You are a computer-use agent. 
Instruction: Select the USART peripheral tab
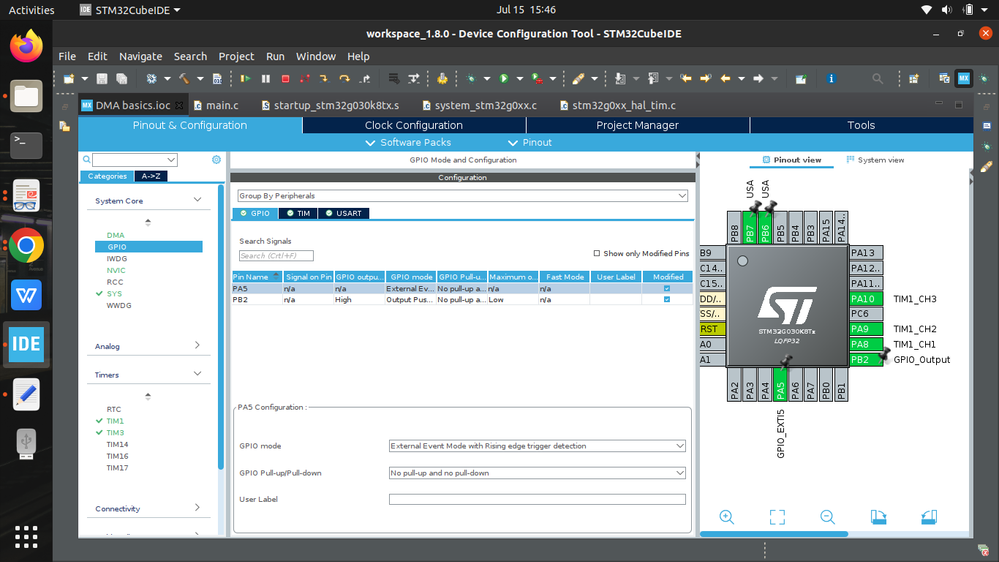point(343,213)
